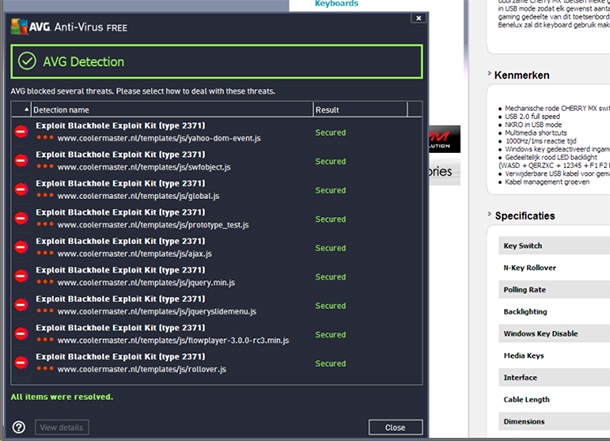Click the Key Switch specification row

tap(554, 246)
